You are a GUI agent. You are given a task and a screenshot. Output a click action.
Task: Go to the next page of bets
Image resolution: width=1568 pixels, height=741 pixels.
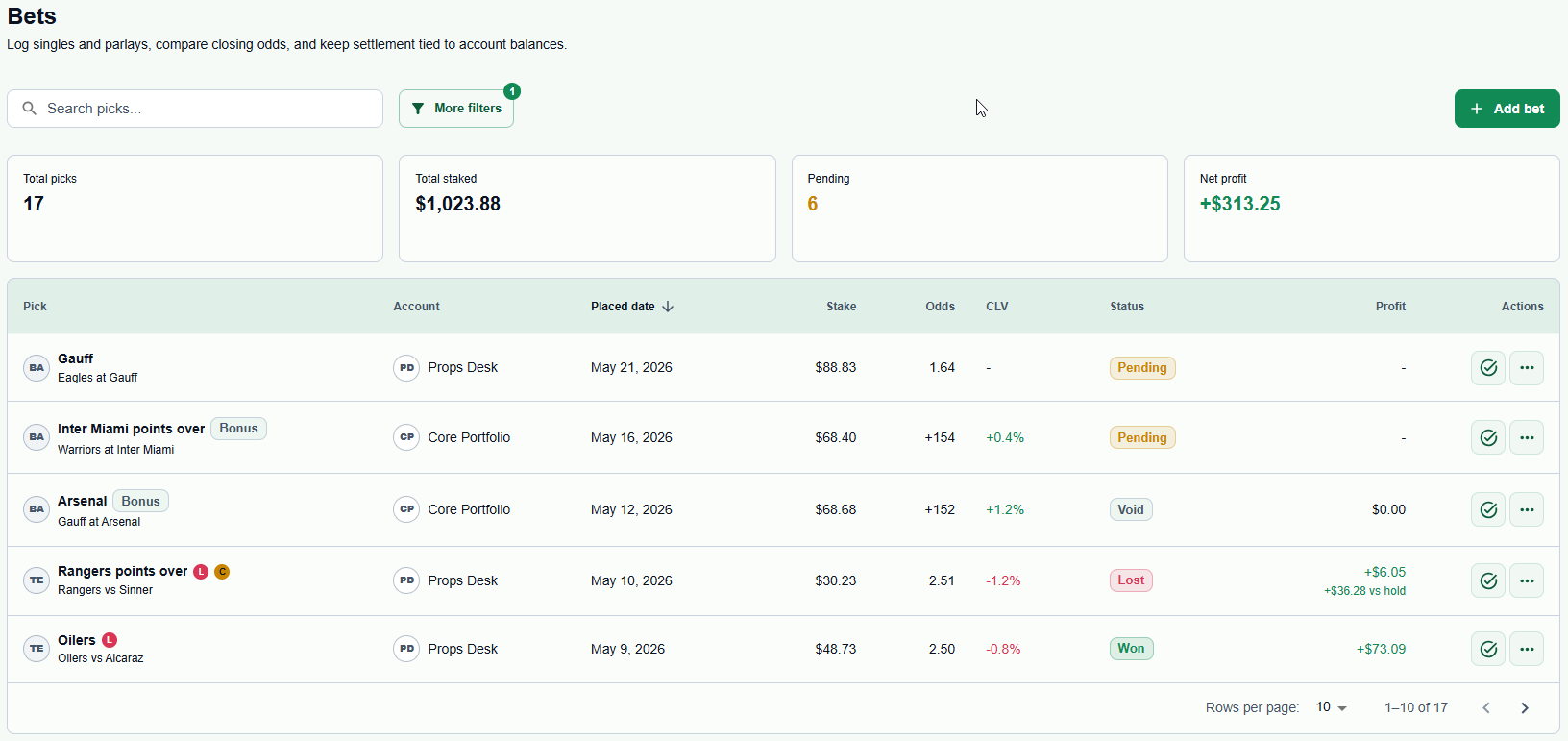[x=1525, y=708]
